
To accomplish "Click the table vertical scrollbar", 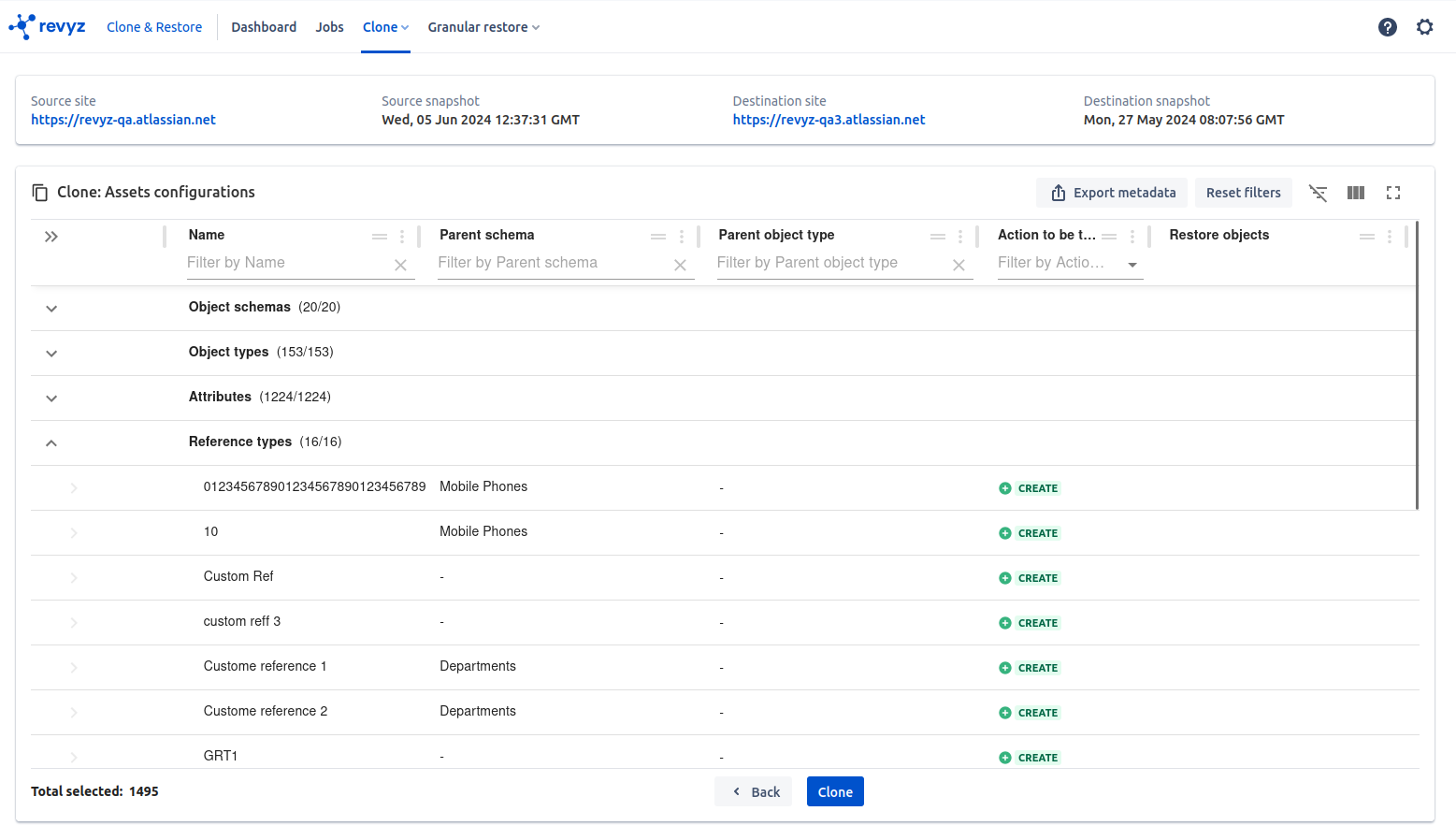I will coord(1417,365).
